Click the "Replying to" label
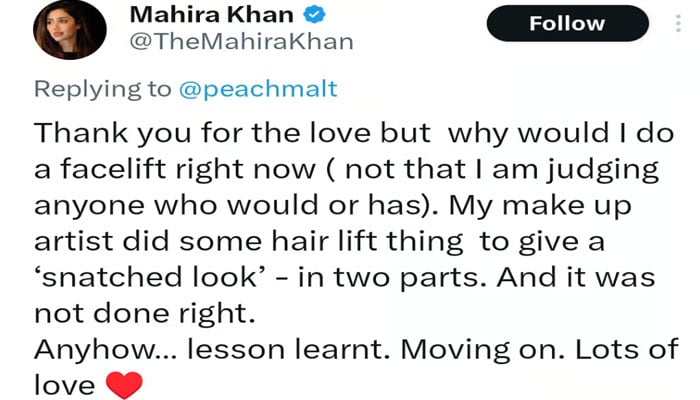This screenshot has width=700, height=400. tap(102, 89)
